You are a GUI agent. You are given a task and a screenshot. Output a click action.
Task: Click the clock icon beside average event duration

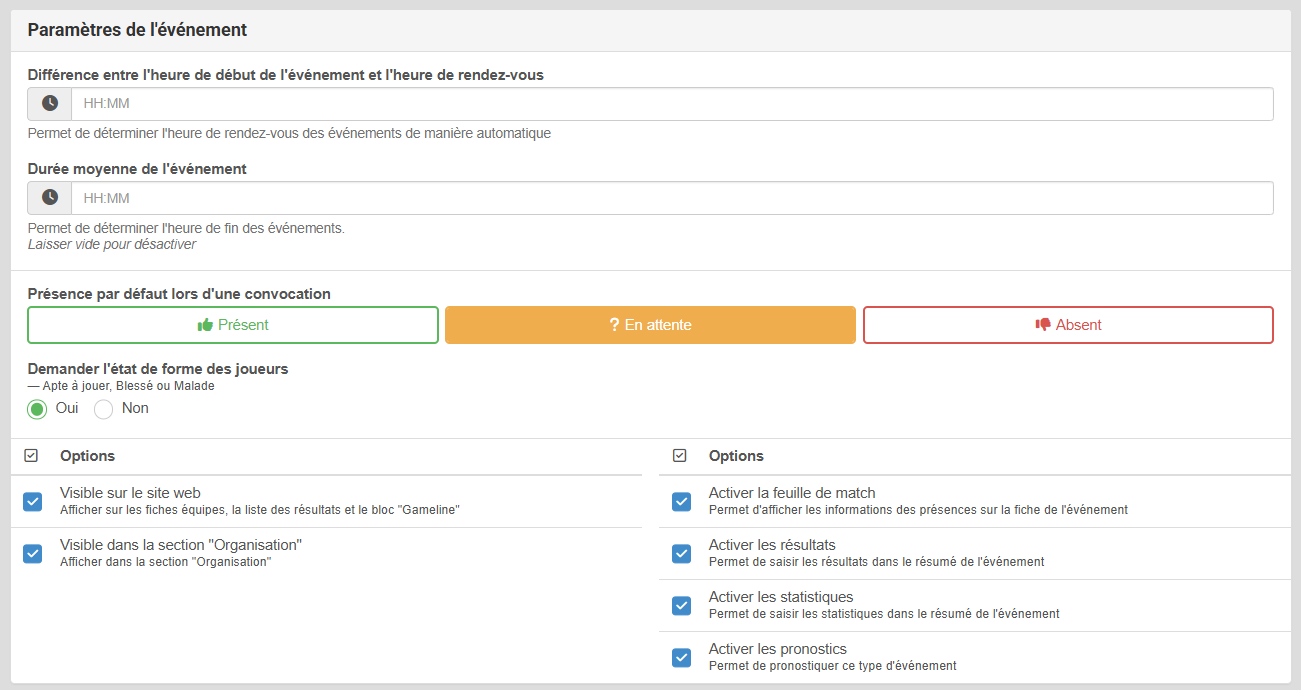coord(49,198)
